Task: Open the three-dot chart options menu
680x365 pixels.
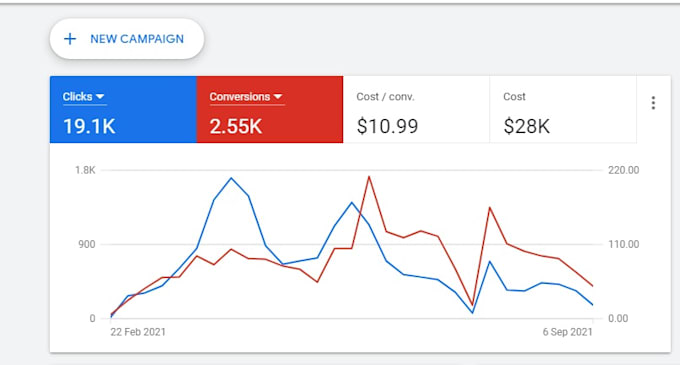Action: pos(653,103)
